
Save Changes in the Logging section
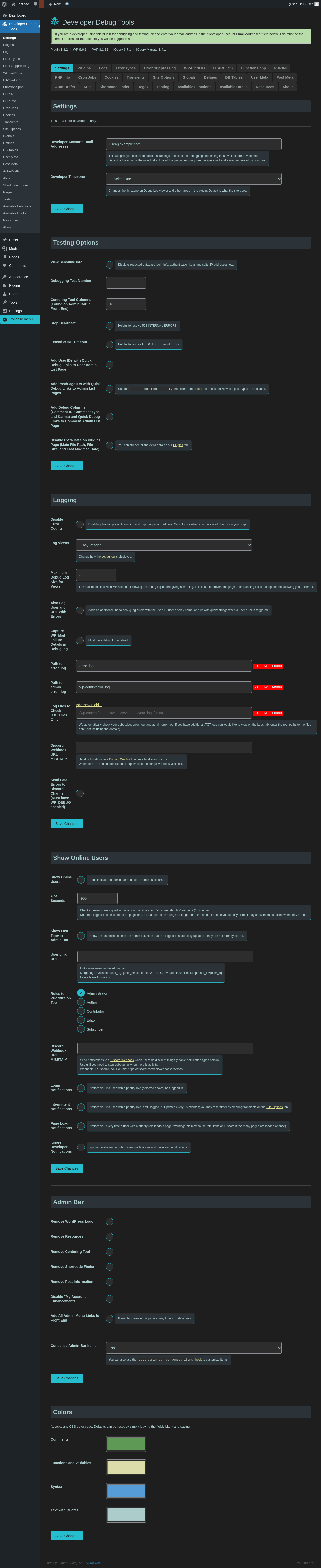67,823
